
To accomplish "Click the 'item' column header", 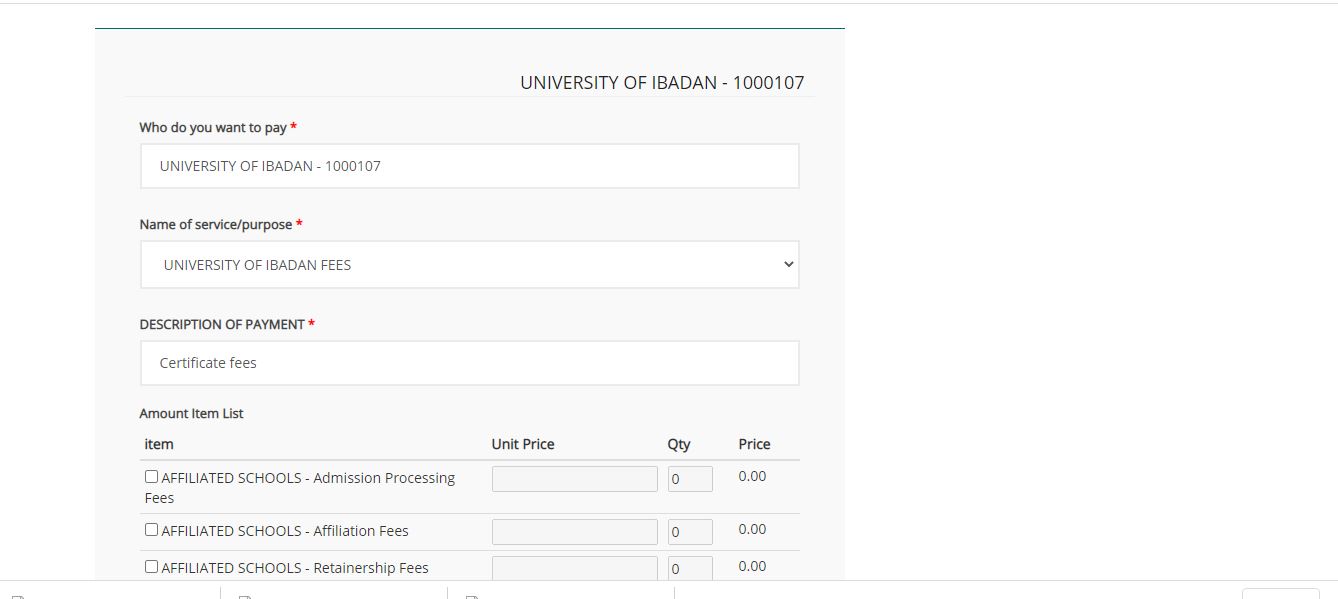I will (159, 444).
